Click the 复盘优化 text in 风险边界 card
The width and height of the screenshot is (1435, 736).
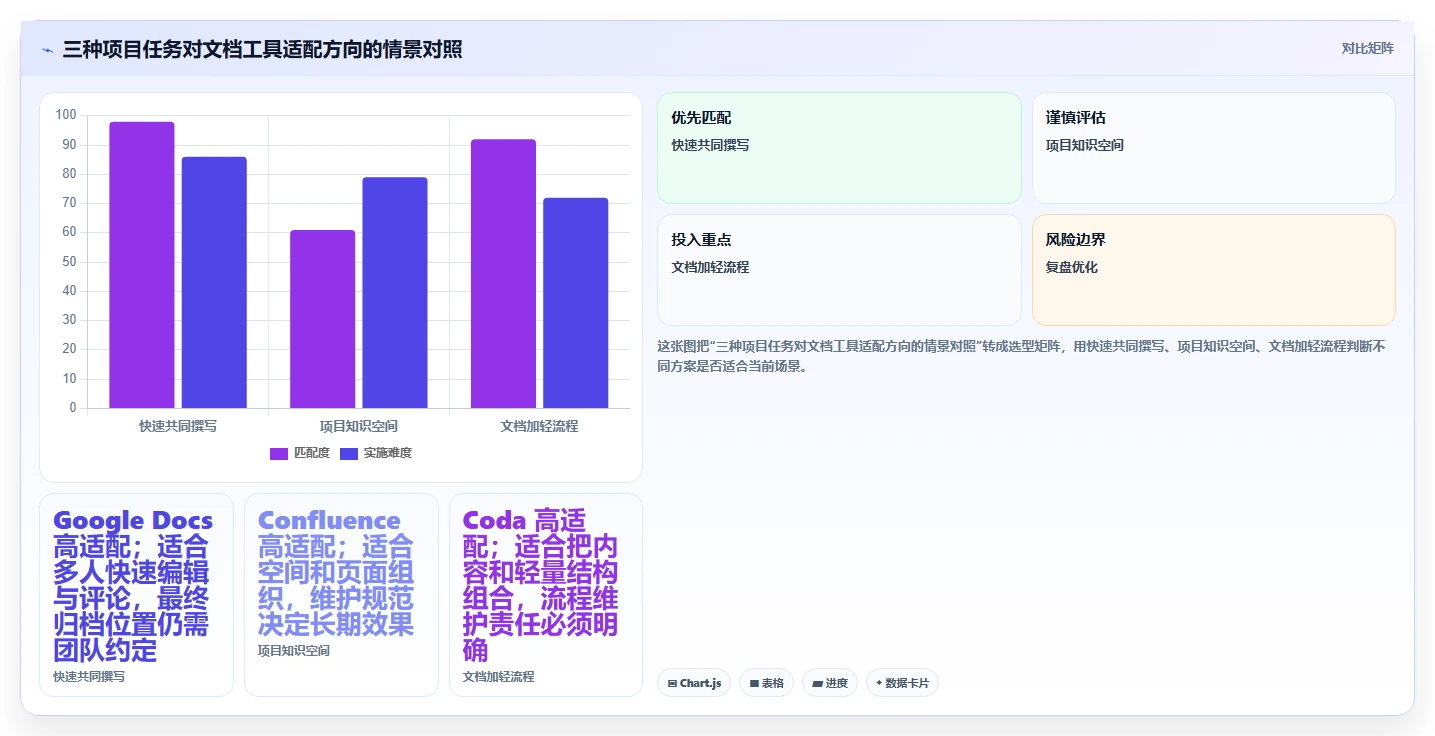point(1072,268)
